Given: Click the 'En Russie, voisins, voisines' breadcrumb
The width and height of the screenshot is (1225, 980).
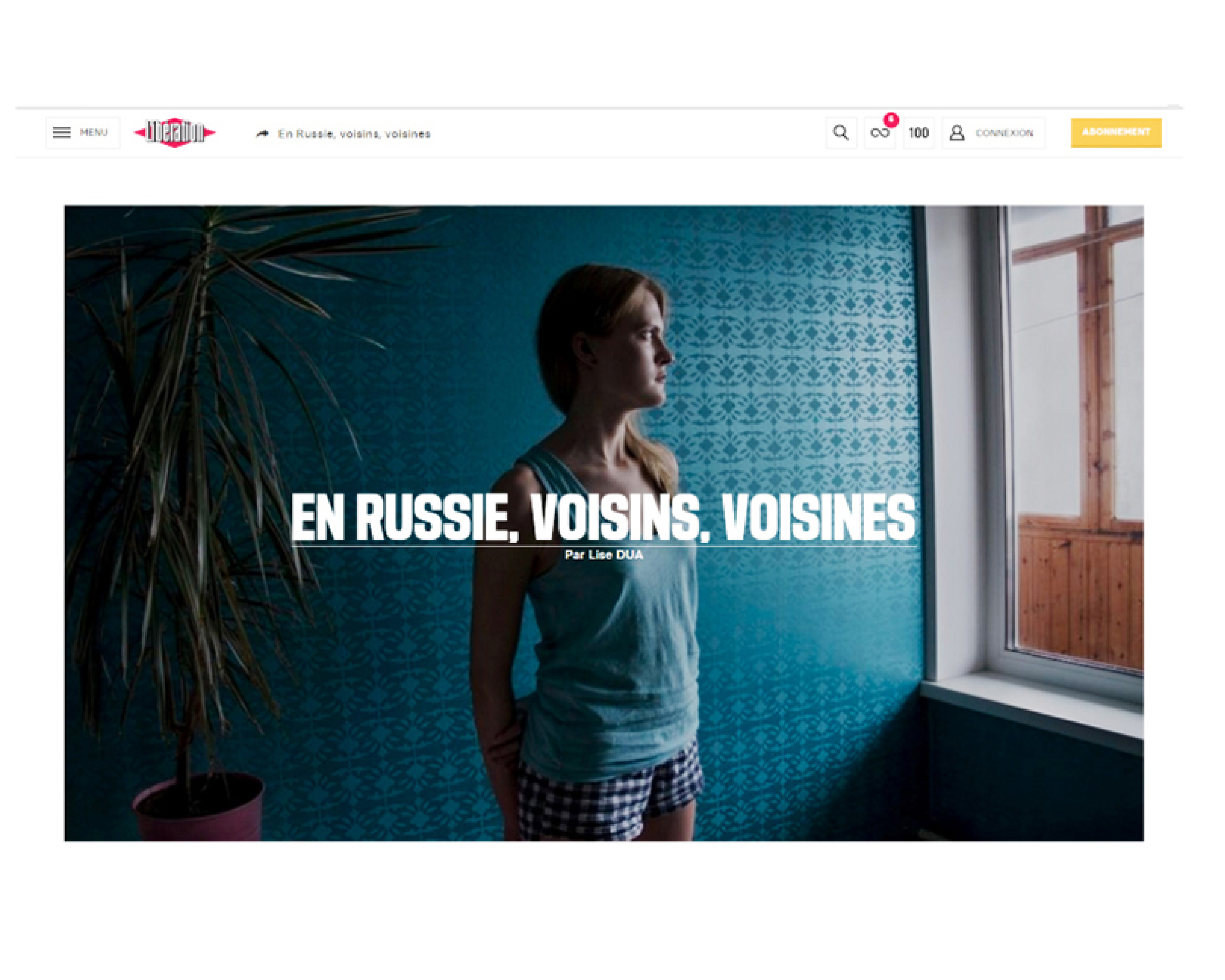Looking at the screenshot, I should [x=354, y=134].
